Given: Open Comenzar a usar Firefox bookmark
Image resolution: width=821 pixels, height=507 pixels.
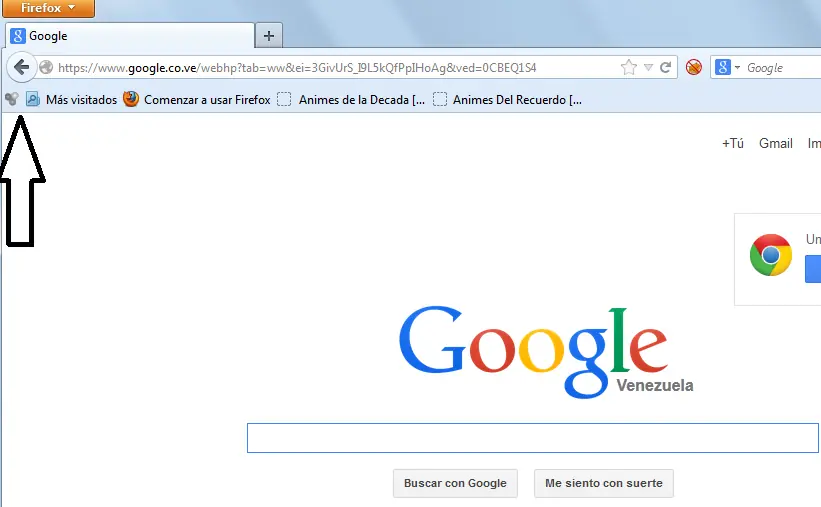Looking at the screenshot, I should pos(197,99).
